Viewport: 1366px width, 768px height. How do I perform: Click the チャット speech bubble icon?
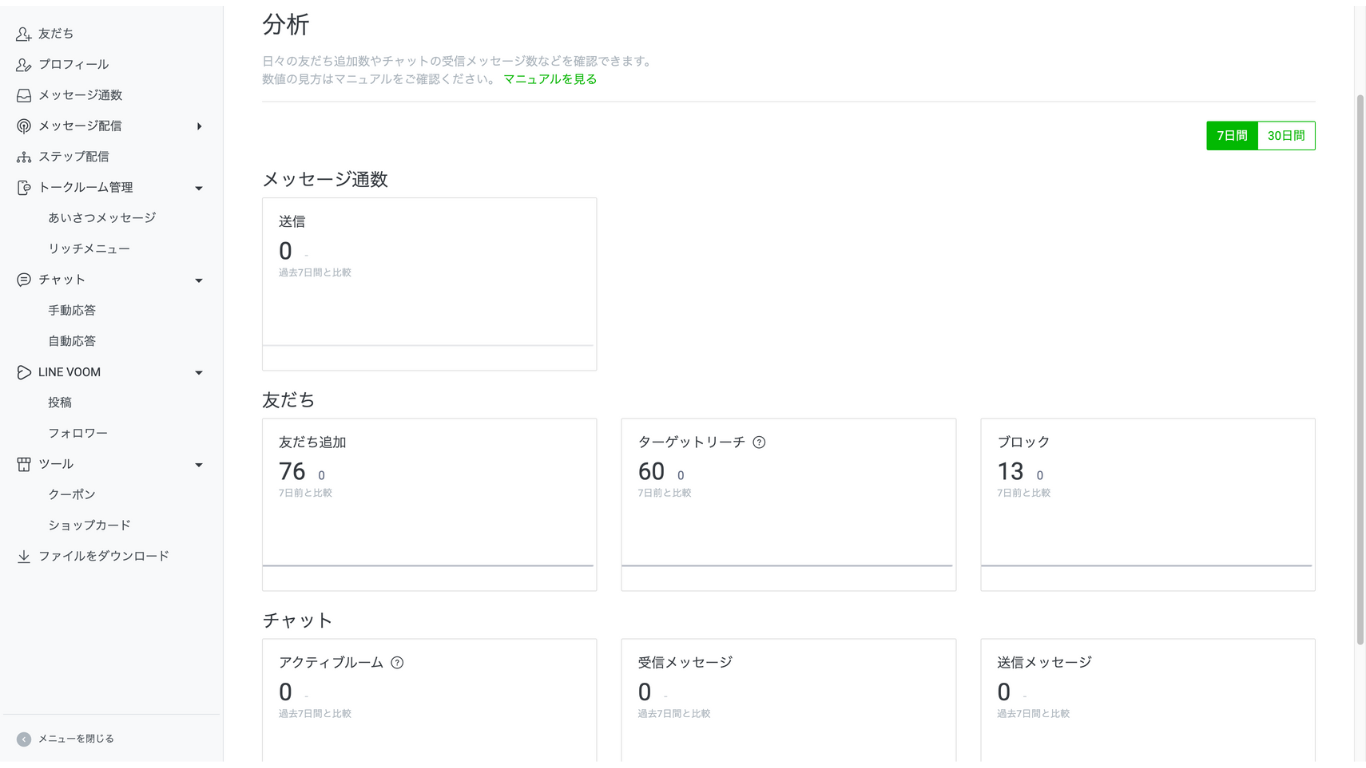24,280
